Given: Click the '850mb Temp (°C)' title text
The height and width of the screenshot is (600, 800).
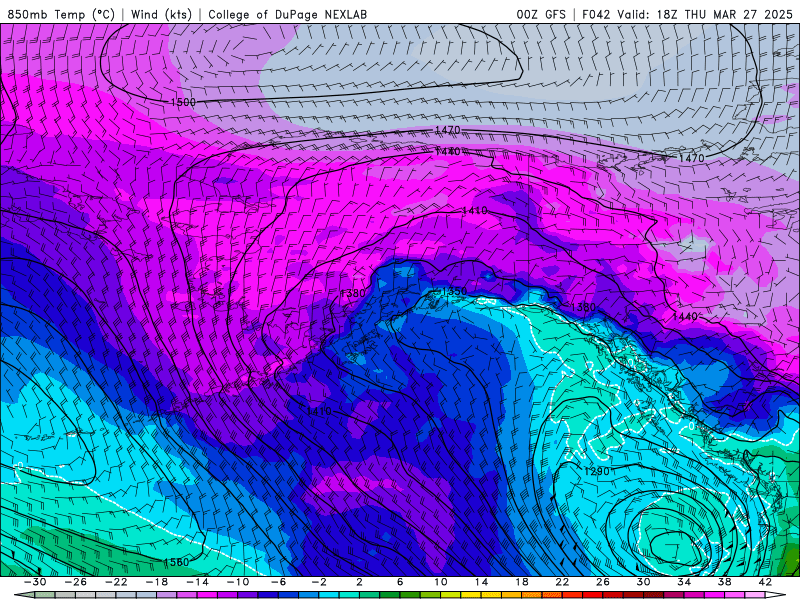Looking at the screenshot, I should (x=61, y=14).
